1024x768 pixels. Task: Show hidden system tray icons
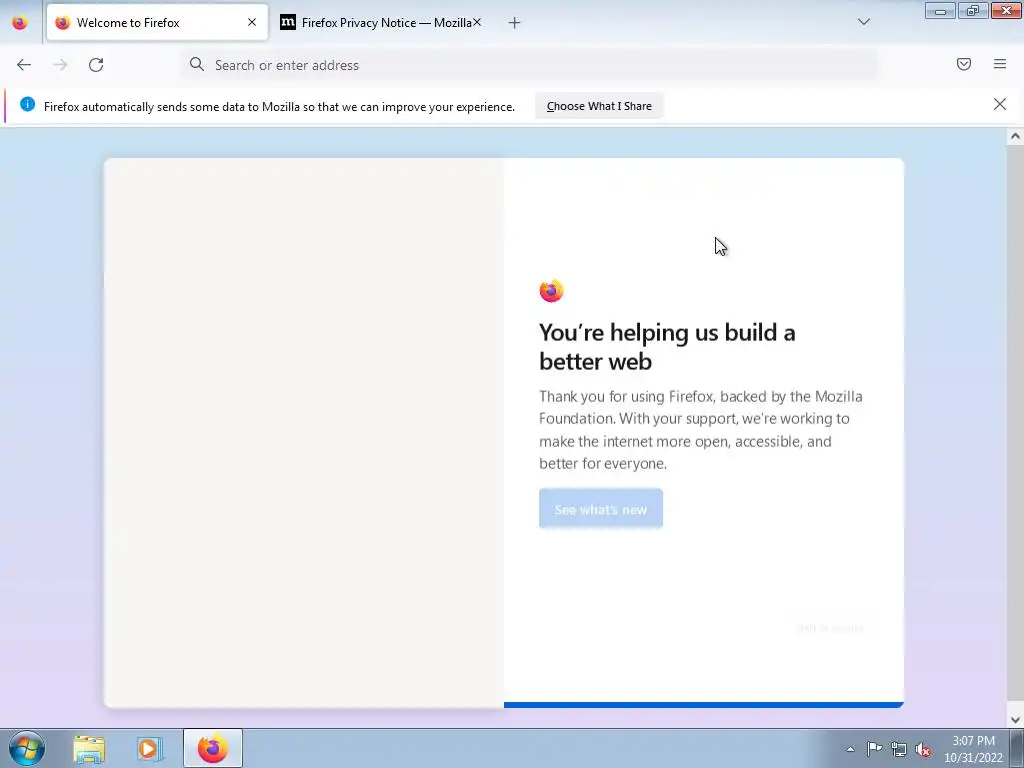pos(850,749)
